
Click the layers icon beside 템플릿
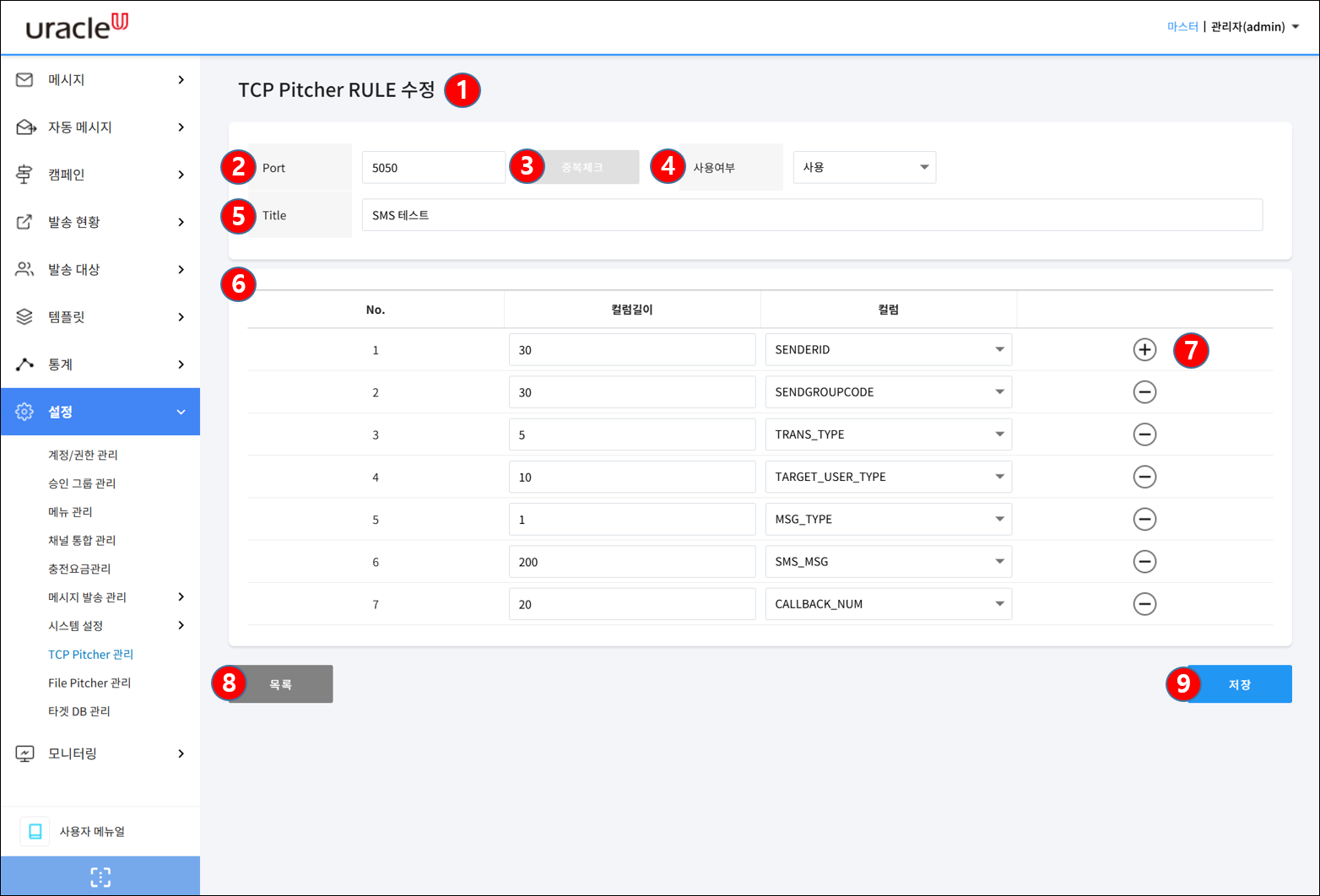pos(24,316)
